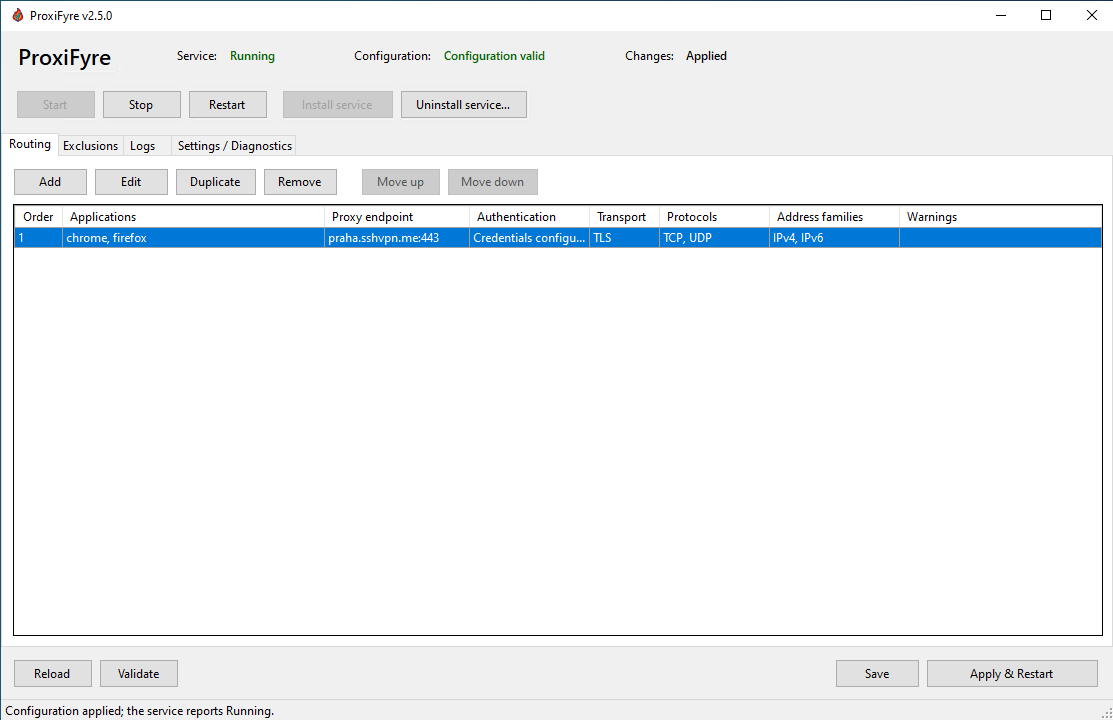Viewport: 1113px width, 720px height.
Task: Click the TLS transport cell
Action: [624, 238]
